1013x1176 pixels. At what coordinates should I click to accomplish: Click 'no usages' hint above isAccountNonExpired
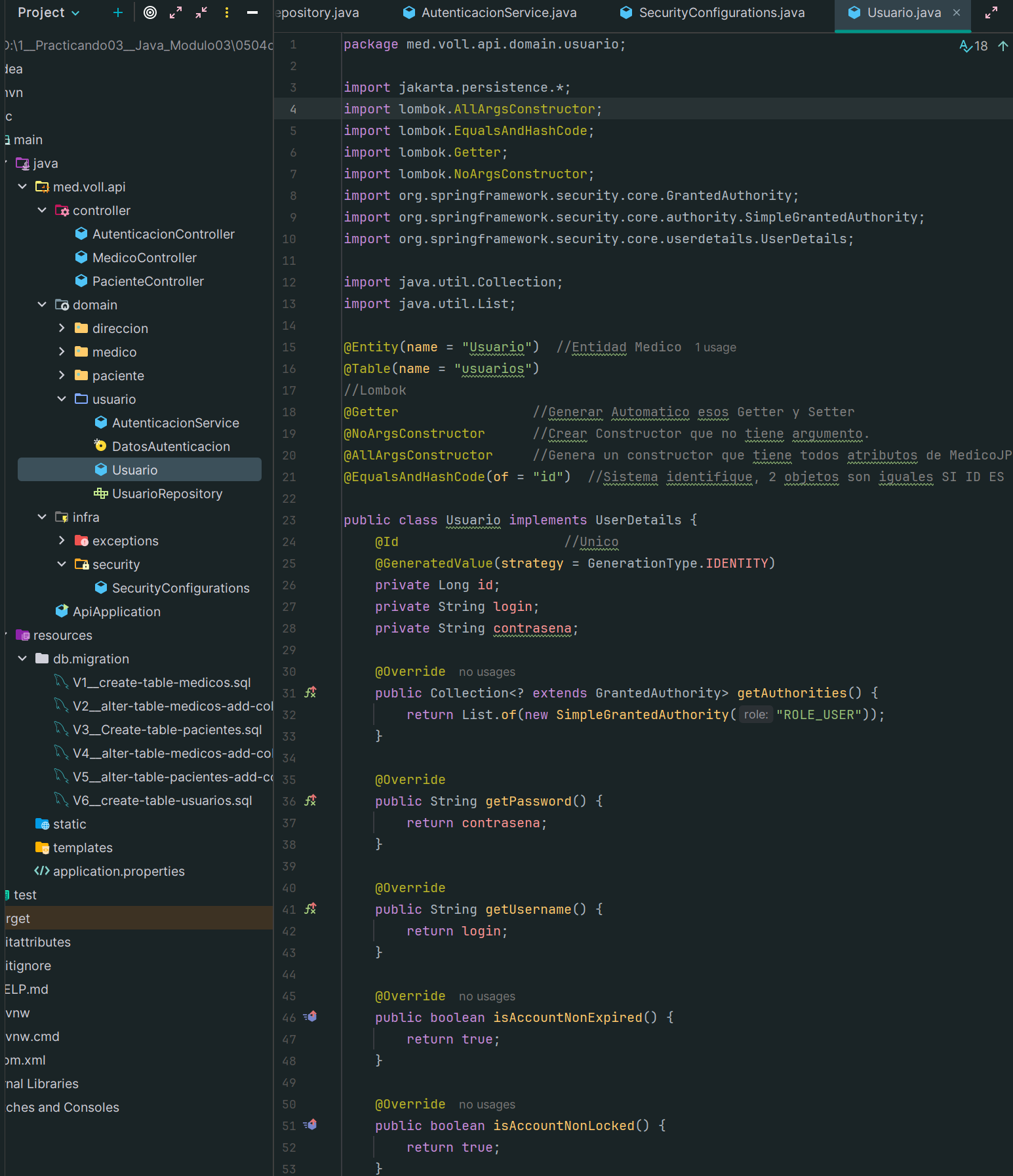(487, 996)
